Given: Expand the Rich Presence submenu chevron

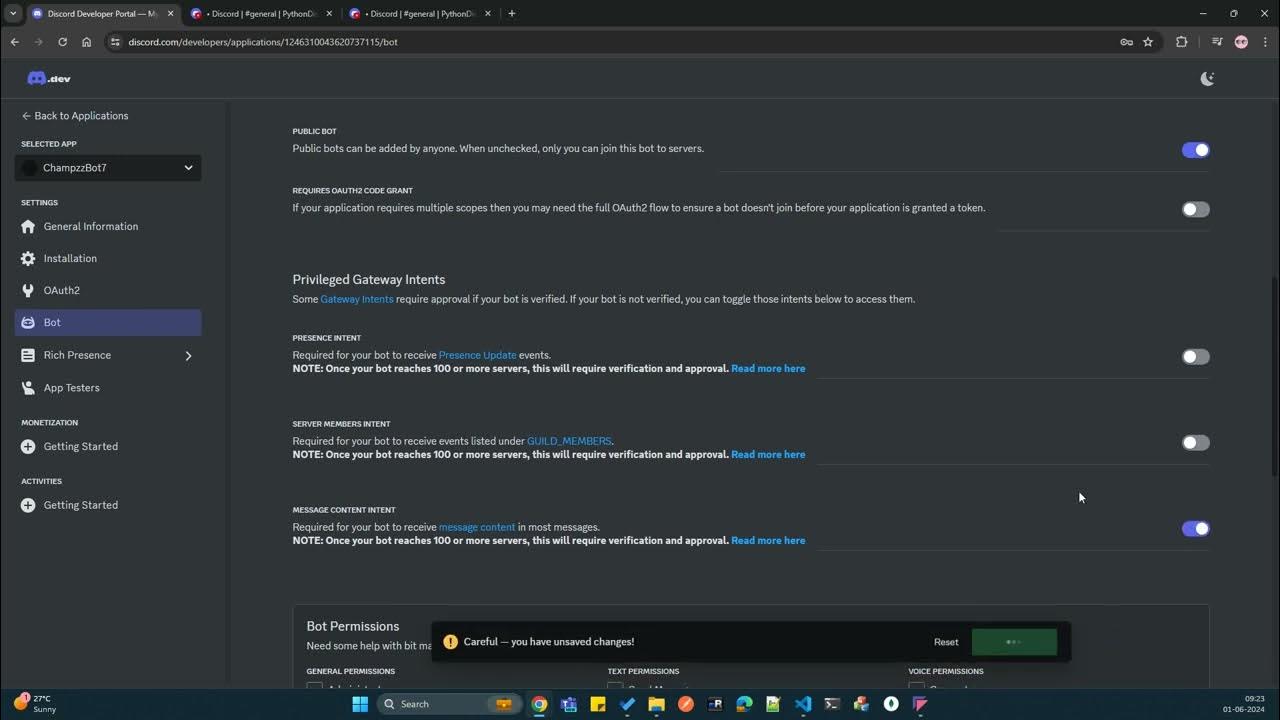Looking at the screenshot, I should tap(188, 355).
